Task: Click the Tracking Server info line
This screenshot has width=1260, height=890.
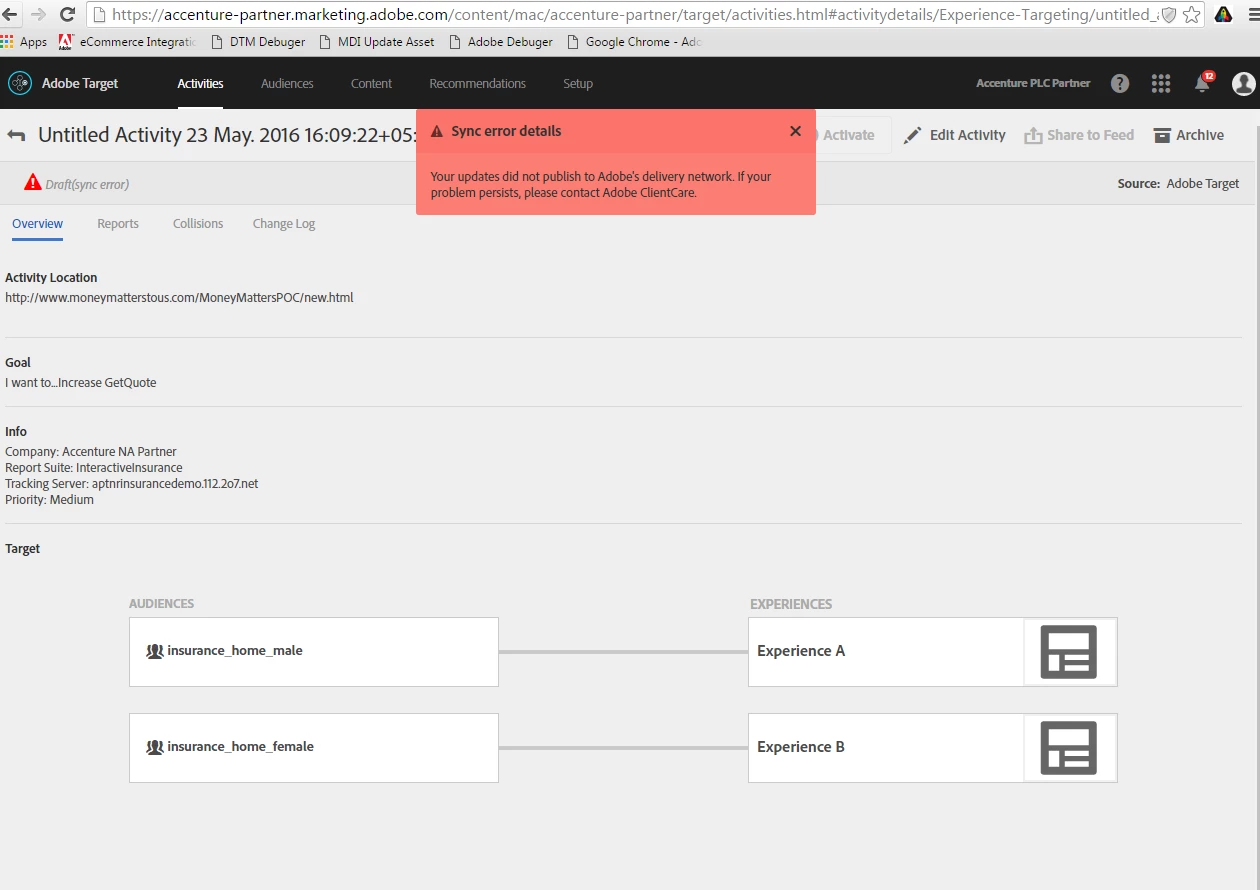Action: 132,484
